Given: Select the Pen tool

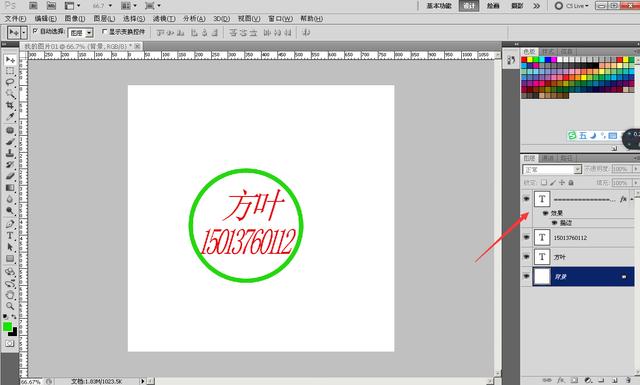Looking at the screenshot, I should click(10, 224).
